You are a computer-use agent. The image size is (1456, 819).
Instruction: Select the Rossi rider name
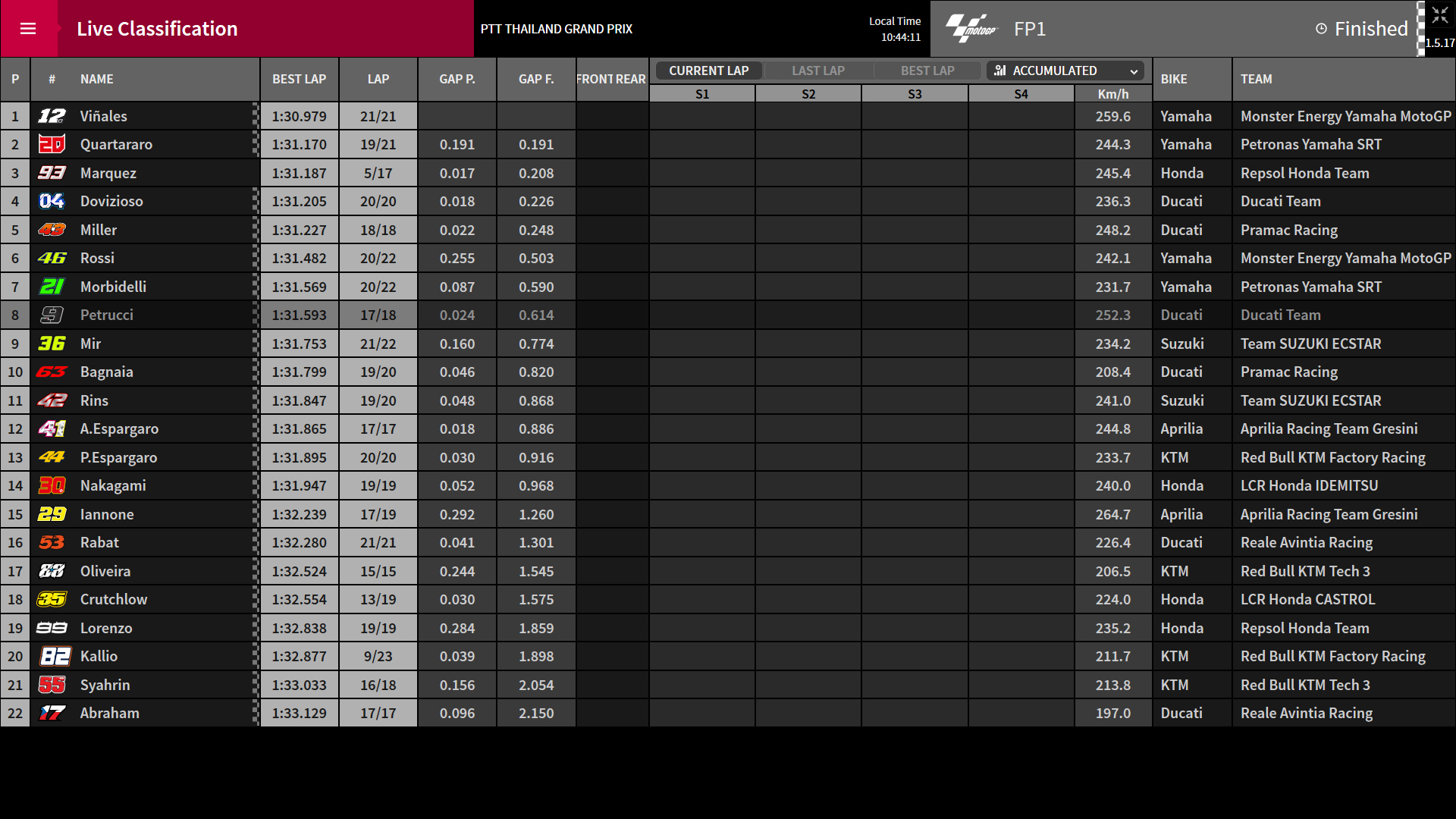coord(97,258)
